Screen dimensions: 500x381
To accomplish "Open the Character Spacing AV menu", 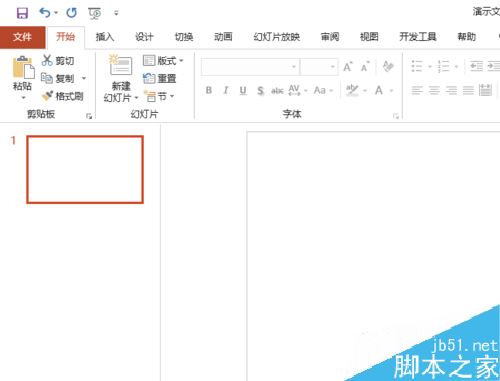I will click(x=298, y=90).
